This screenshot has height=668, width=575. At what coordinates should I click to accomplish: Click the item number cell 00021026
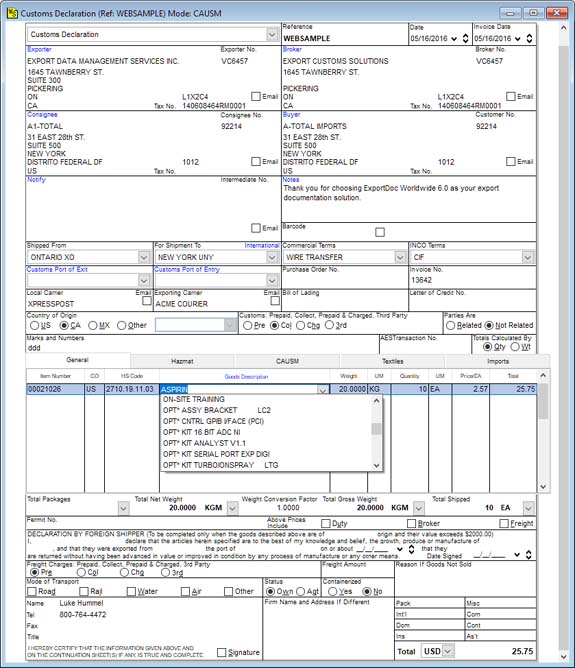click(55, 389)
